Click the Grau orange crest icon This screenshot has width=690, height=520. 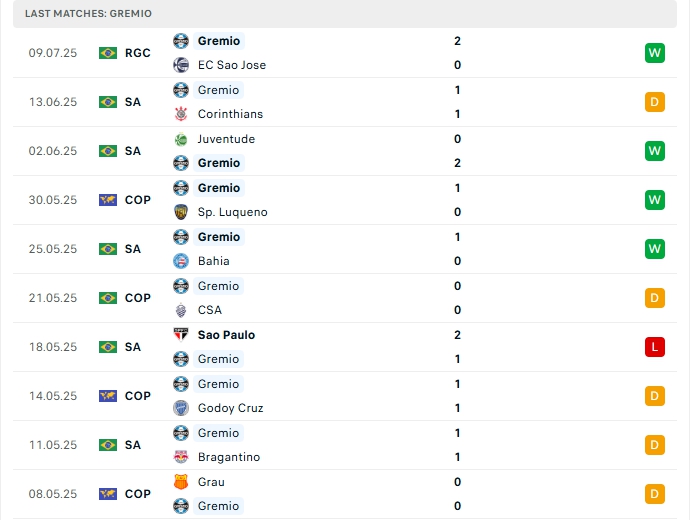point(181,482)
